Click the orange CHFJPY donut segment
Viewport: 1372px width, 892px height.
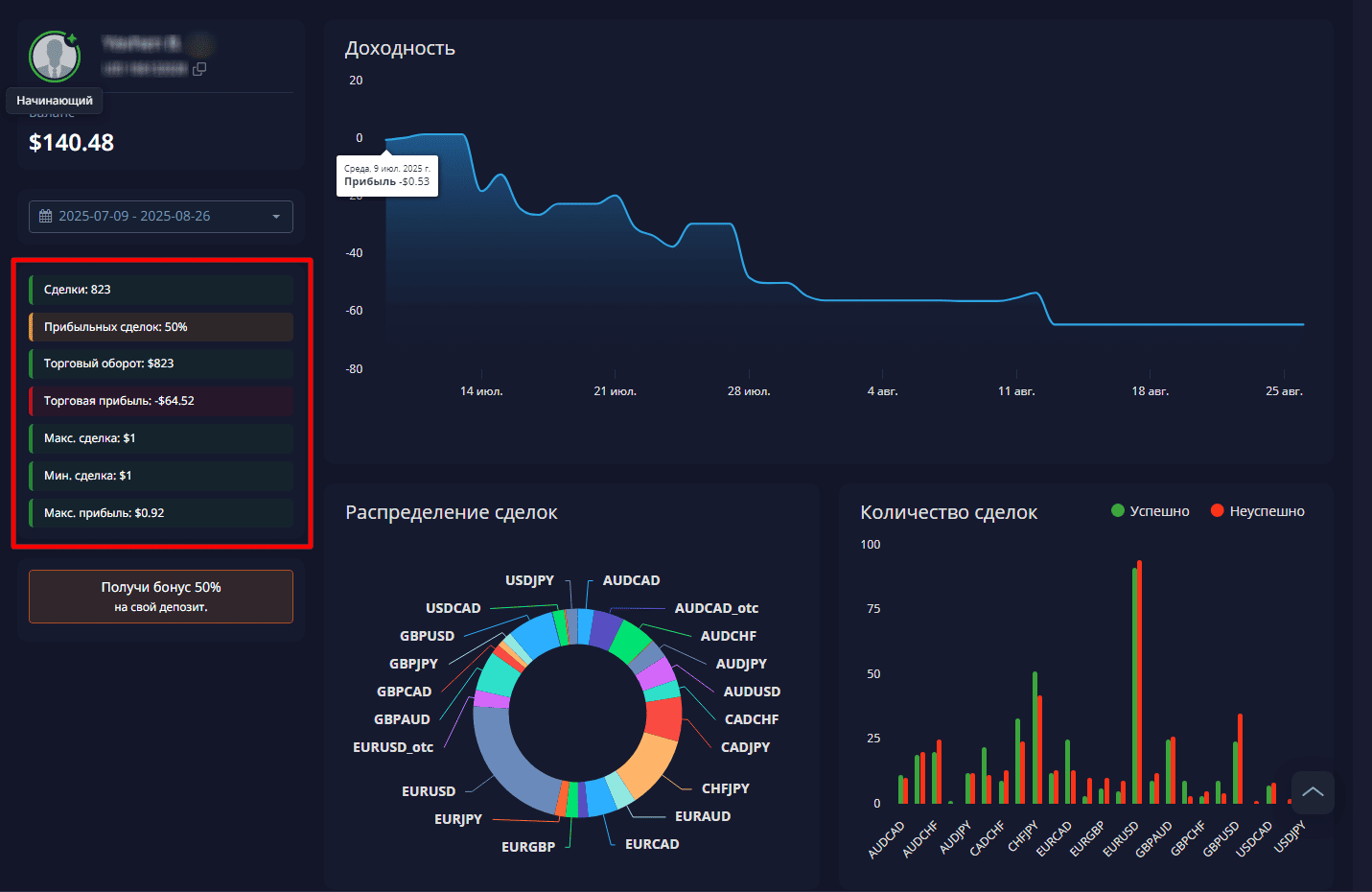click(x=646, y=764)
